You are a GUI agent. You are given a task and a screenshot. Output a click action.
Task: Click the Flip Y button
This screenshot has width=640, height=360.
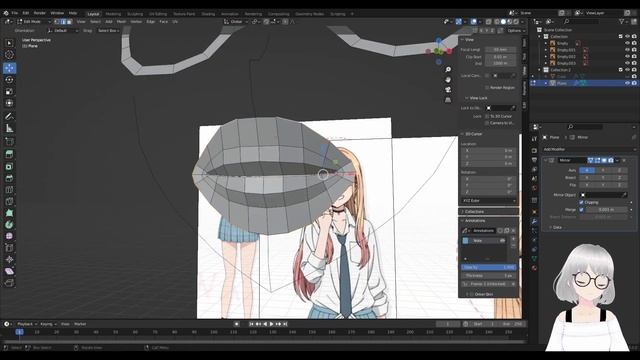pos(603,185)
